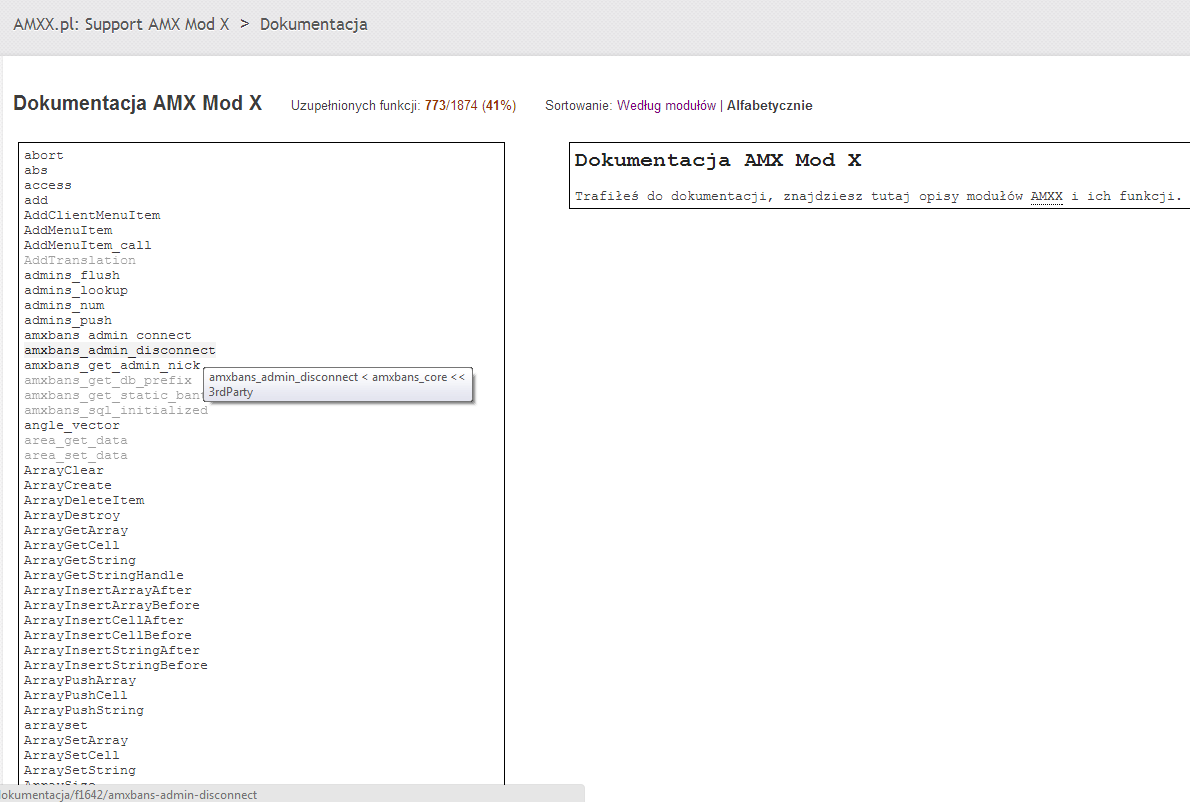Viewport: 1190px width, 802px height.
Task: Open highlighted amxbans_admin_disconnect entry
Action: pos(119,351)
